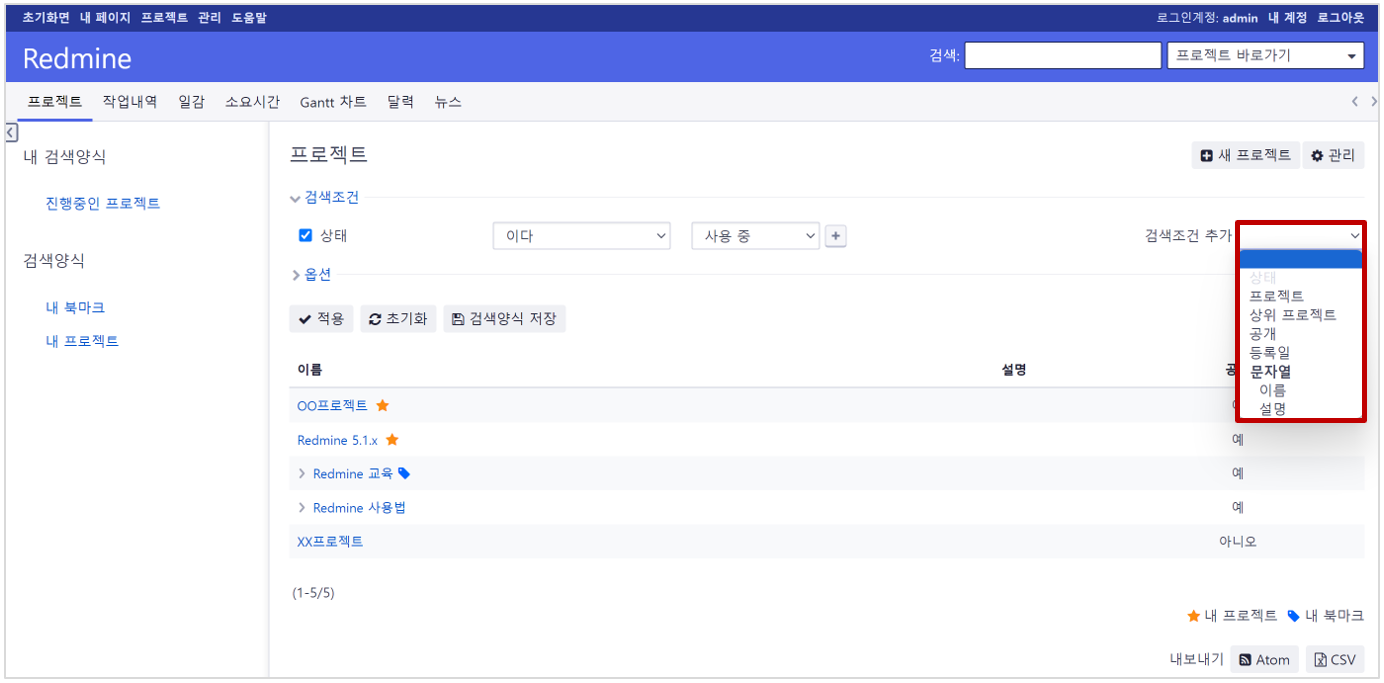
Task: Open 진행중인 프로젝트 saved query
Action: click(103, 204)
